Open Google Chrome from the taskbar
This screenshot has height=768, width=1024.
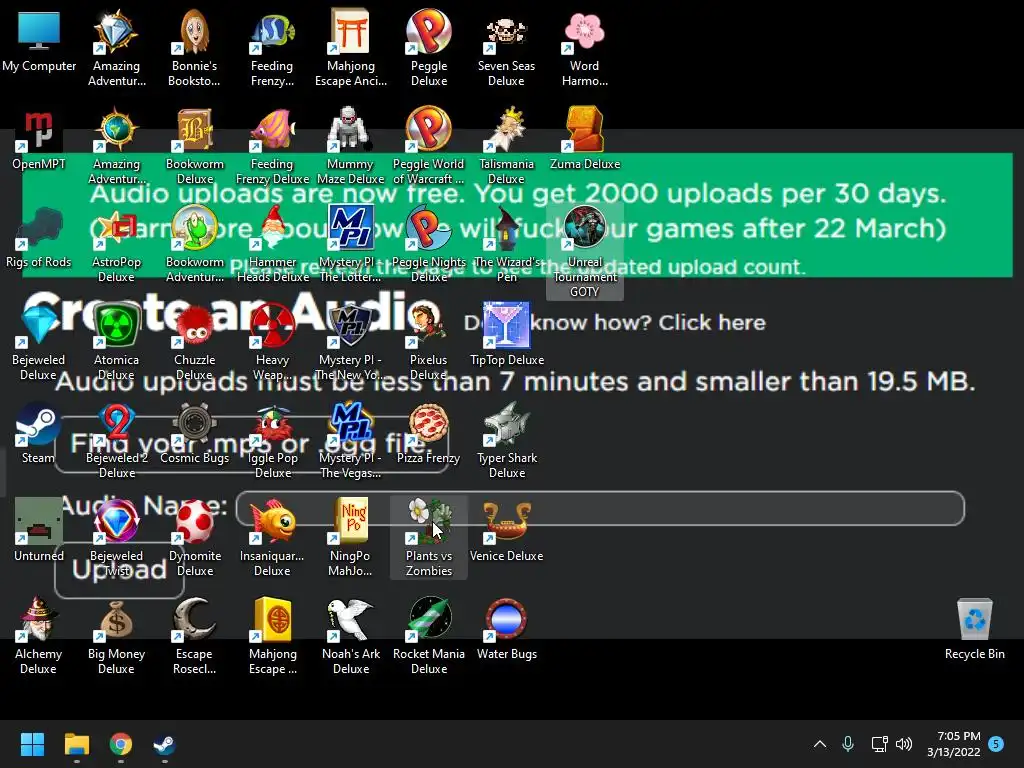coord(121,744)
